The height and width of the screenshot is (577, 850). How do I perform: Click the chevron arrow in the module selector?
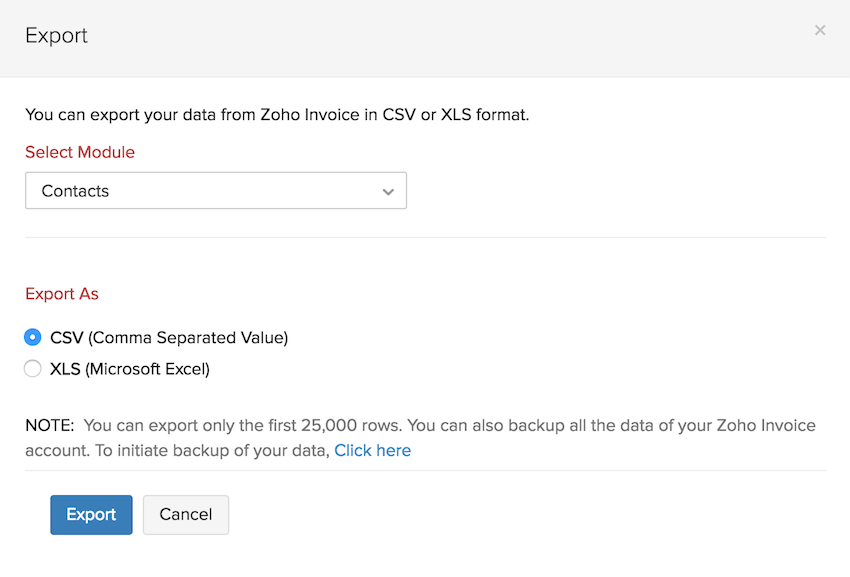388,192
